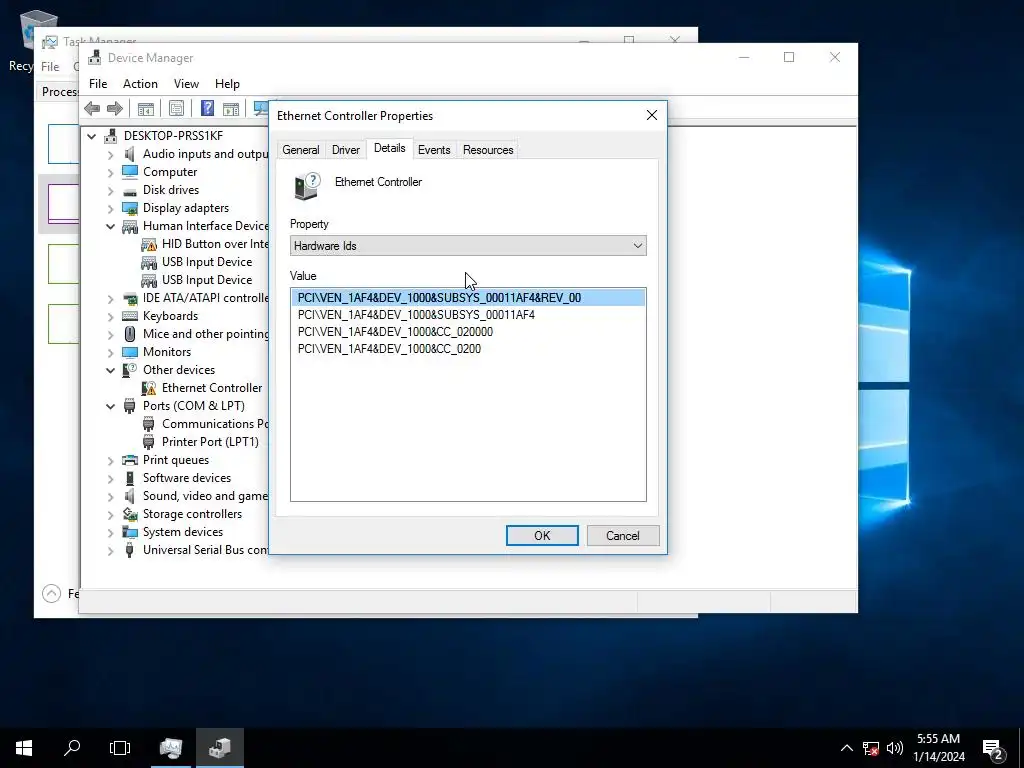This screenshot has height=768, width=1024.
Task: Select Communications Port tree item
Action: click(215, 424)
